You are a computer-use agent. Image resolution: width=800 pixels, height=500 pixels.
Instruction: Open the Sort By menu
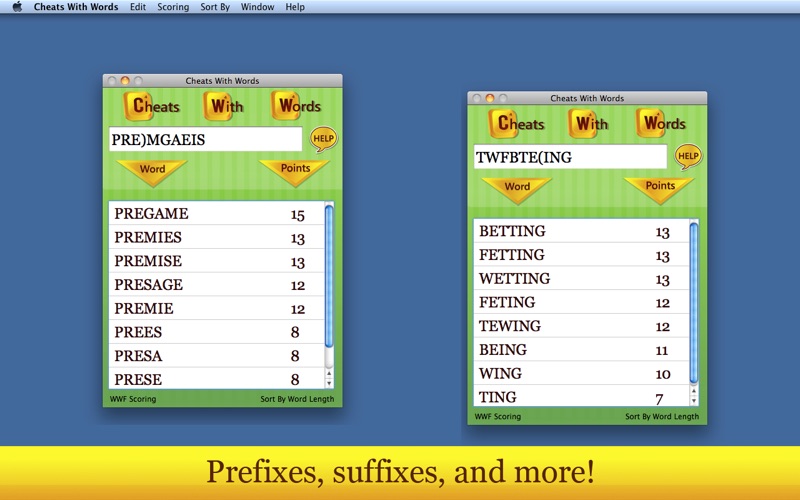215,7
